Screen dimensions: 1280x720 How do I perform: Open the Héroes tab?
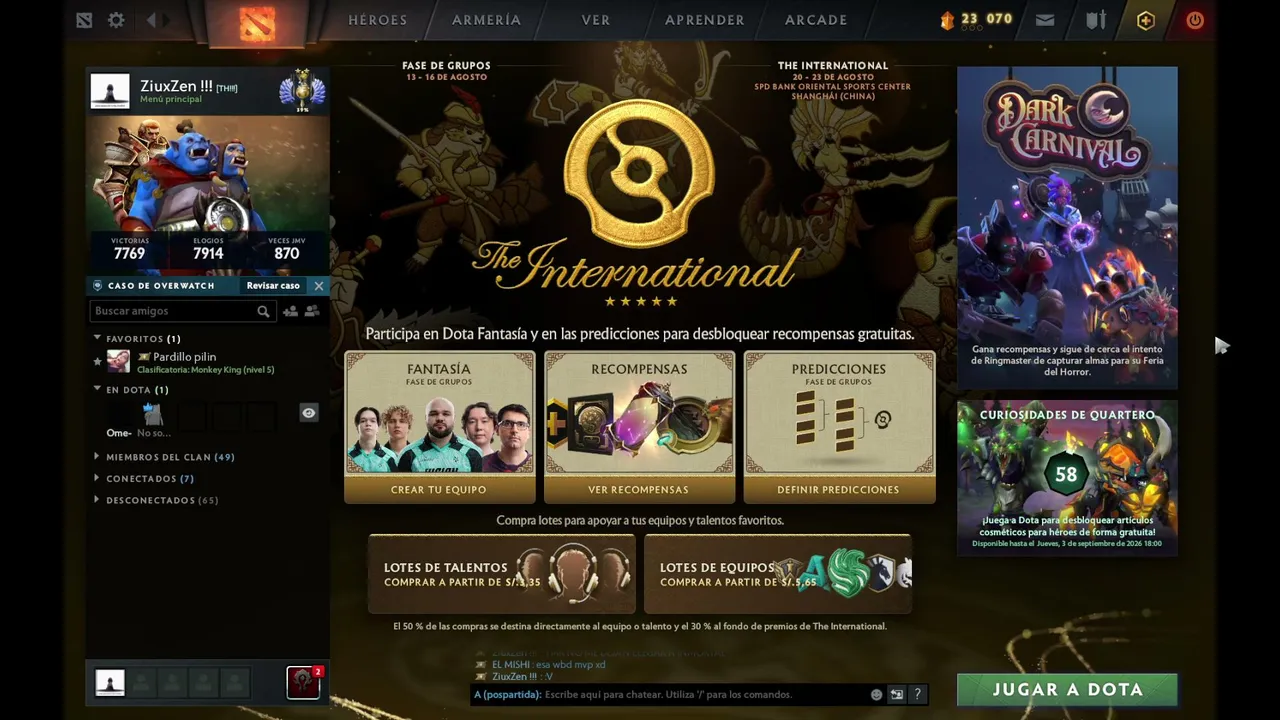pos(377,20)
